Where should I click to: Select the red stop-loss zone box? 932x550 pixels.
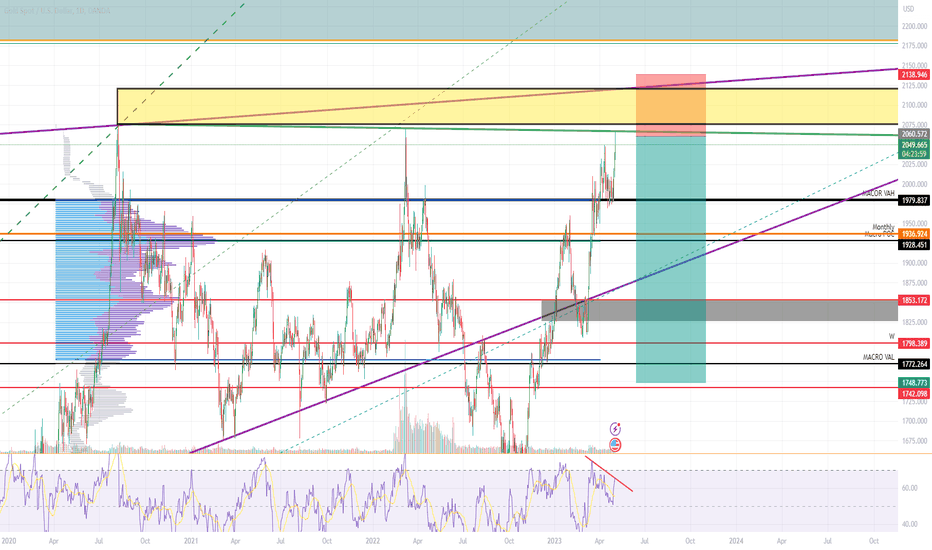(x=670, y=105)
